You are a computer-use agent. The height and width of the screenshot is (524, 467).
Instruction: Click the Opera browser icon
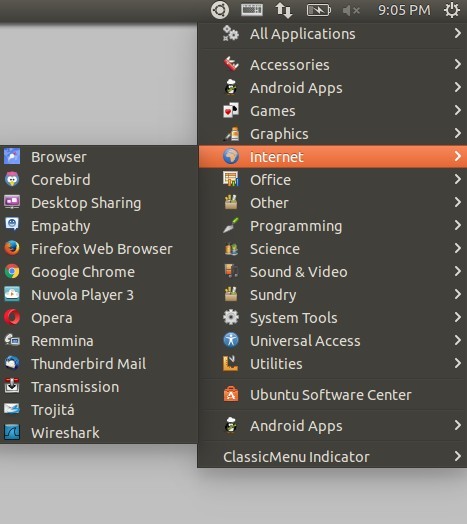(12, 317)
